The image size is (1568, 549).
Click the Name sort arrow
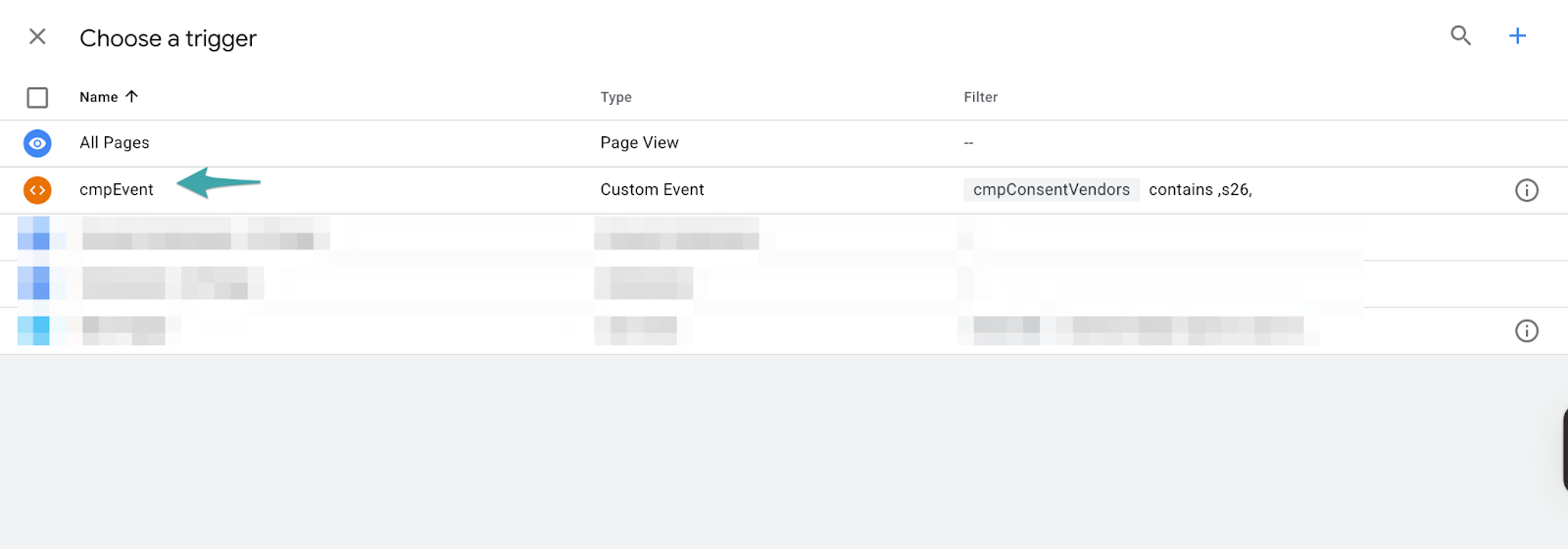coord(131,96)
